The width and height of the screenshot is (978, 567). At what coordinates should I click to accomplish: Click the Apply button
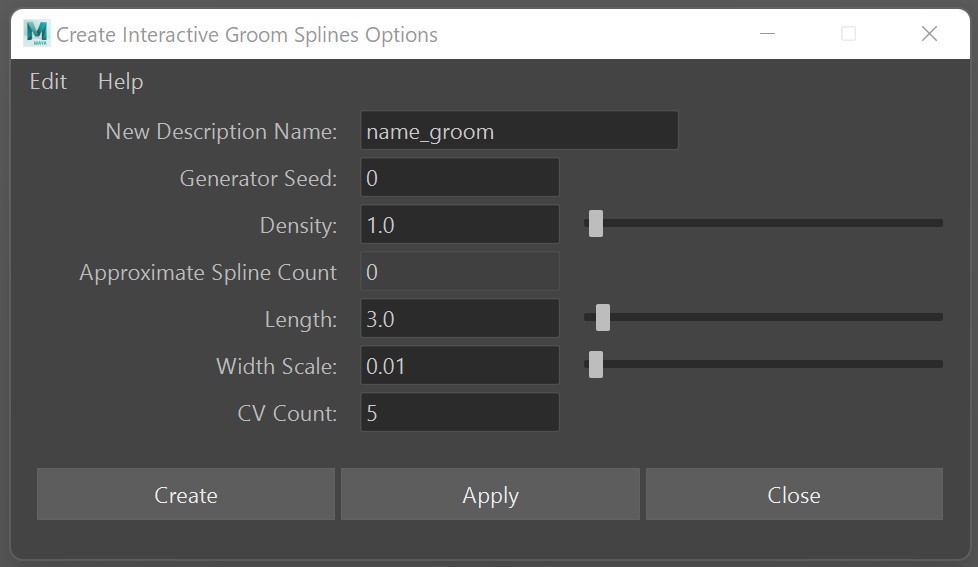pyautogui.click(x=490, y=495)
